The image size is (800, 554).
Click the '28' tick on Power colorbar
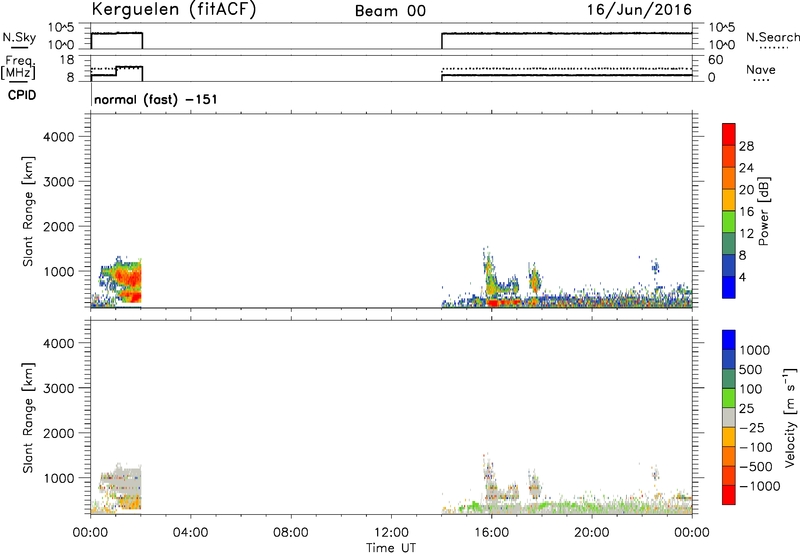click(x=746, y=146)
